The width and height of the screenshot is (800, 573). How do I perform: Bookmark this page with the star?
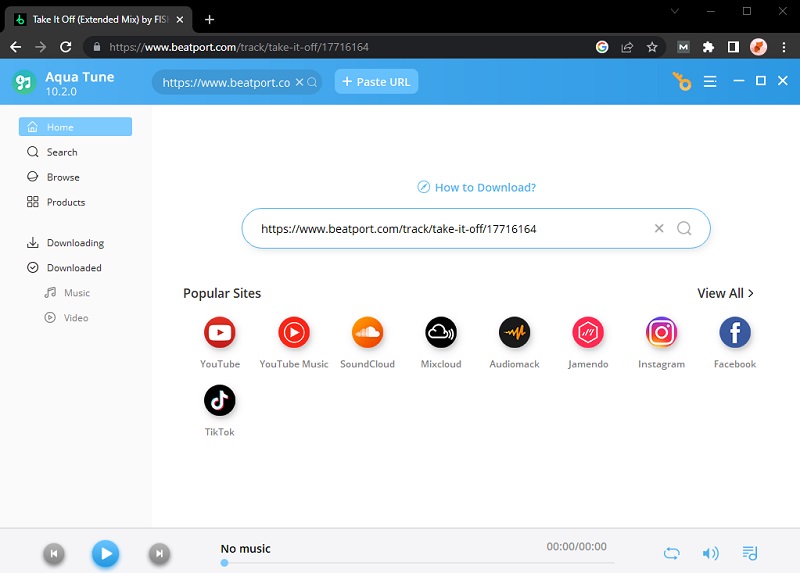652,47
